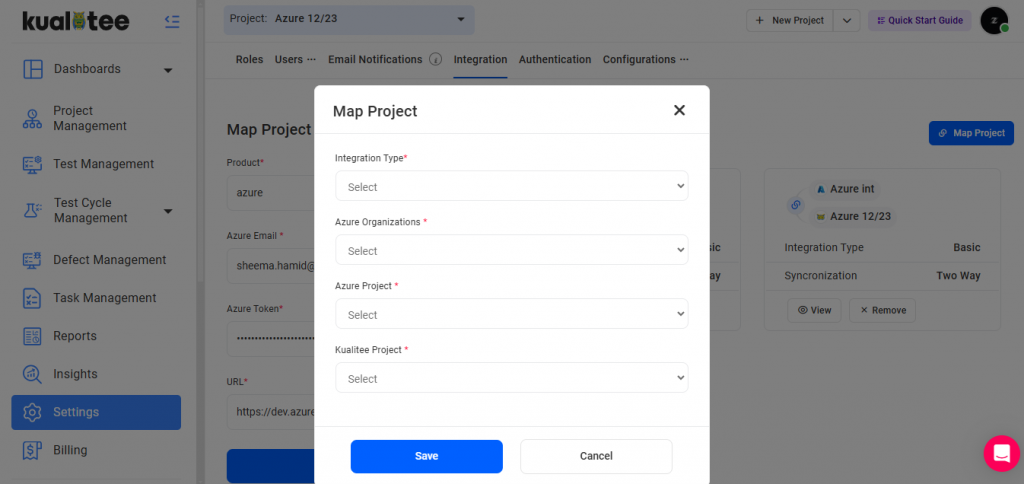
Task: Open the Quick Start Guide
Action: pos(920,21)
